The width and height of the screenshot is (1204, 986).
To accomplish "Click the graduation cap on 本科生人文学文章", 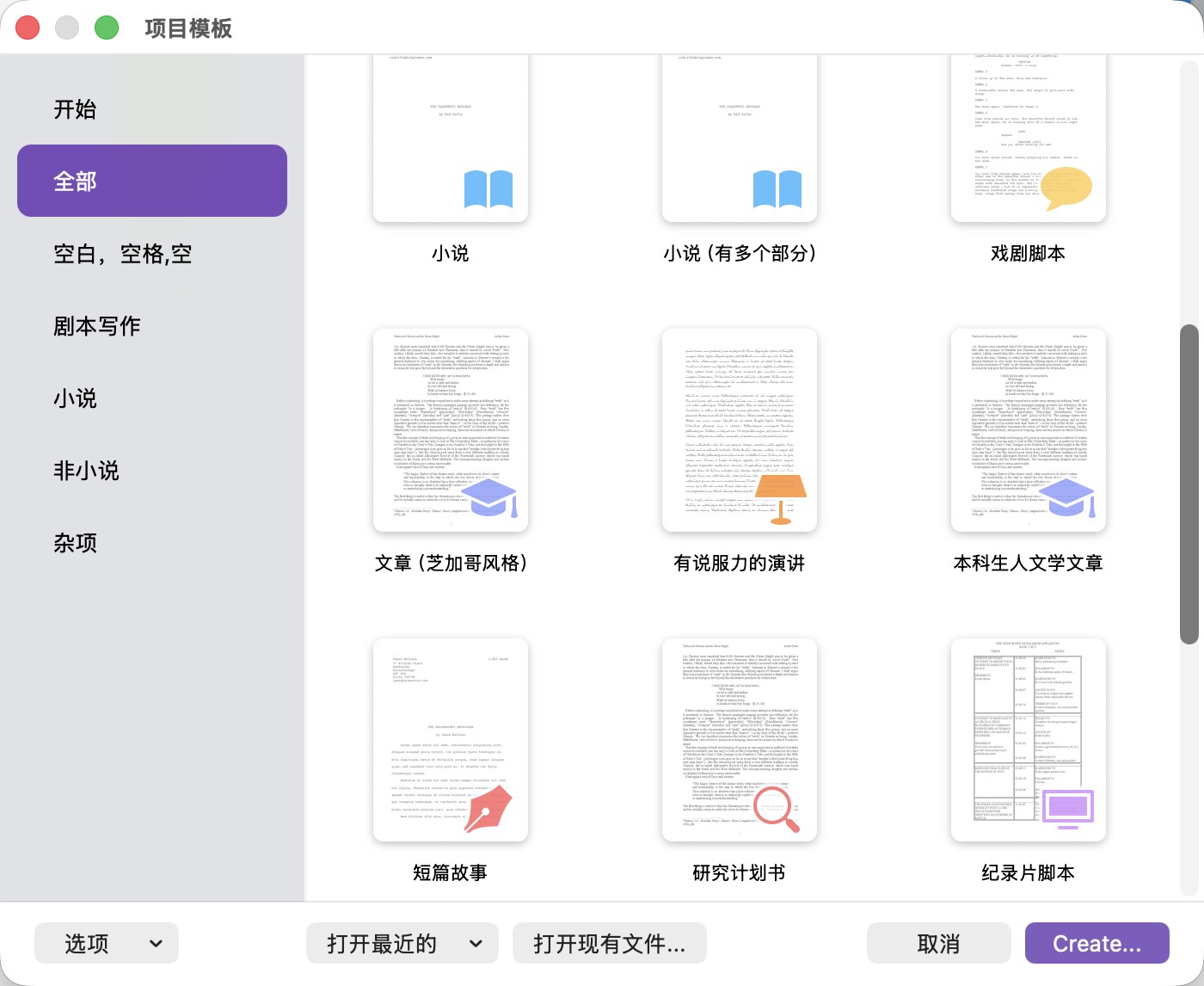I will pyautogui.click(x=1069, y=499).
